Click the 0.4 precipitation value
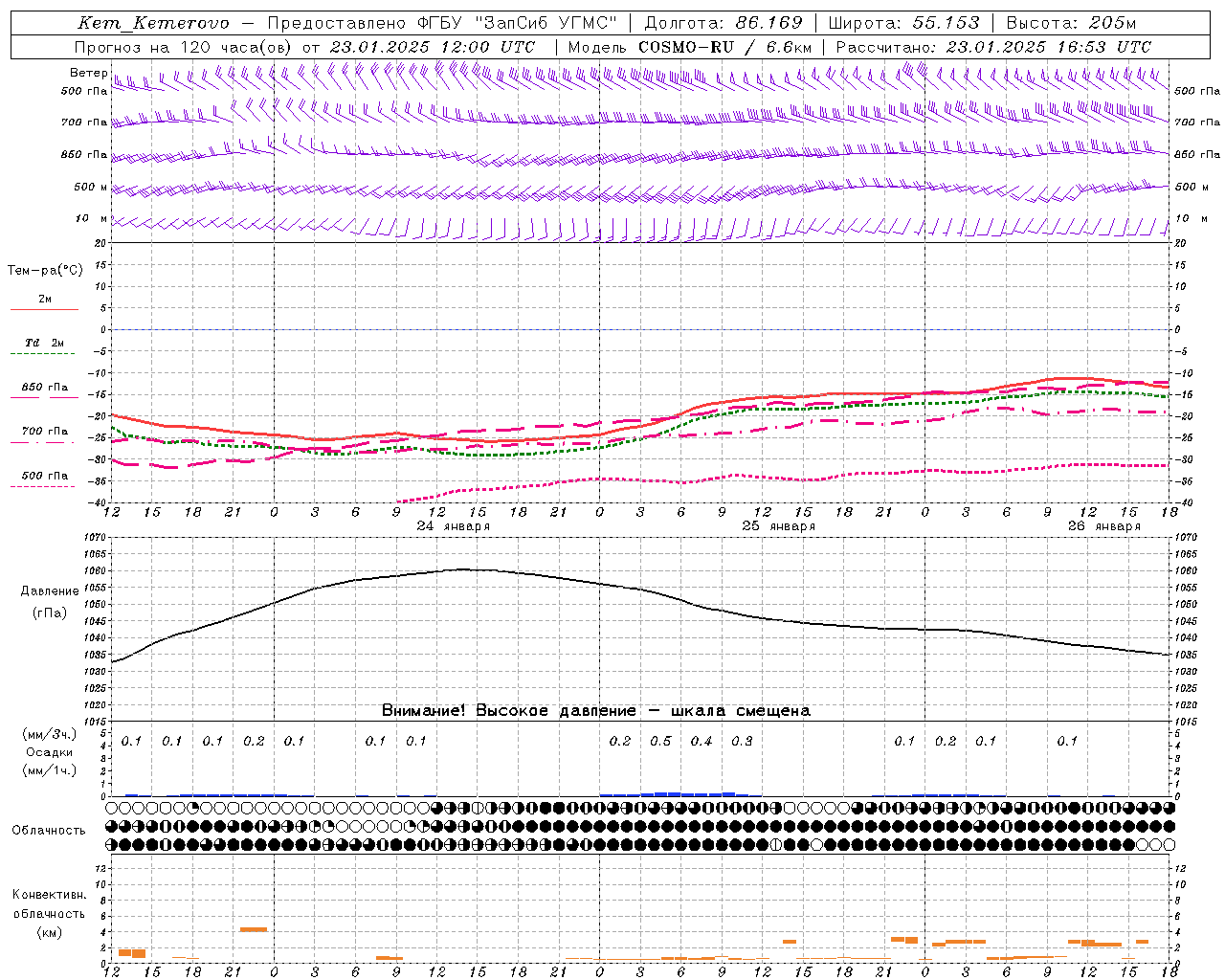The image size is (1225, 980). pos(702,742)
